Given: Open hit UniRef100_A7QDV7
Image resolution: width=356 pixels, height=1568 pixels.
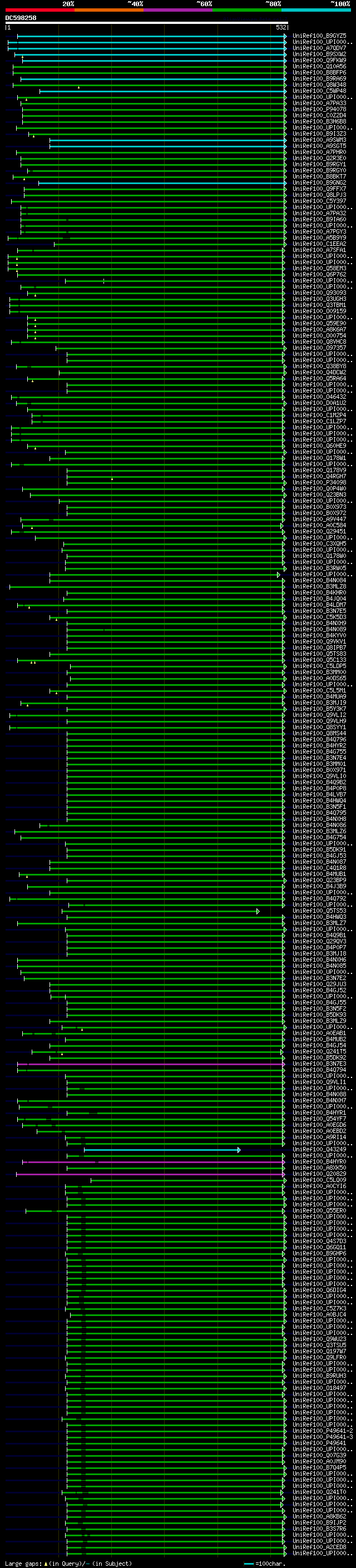Looking at the screenshot, I should pyautogui.click(x=319, y=49).
